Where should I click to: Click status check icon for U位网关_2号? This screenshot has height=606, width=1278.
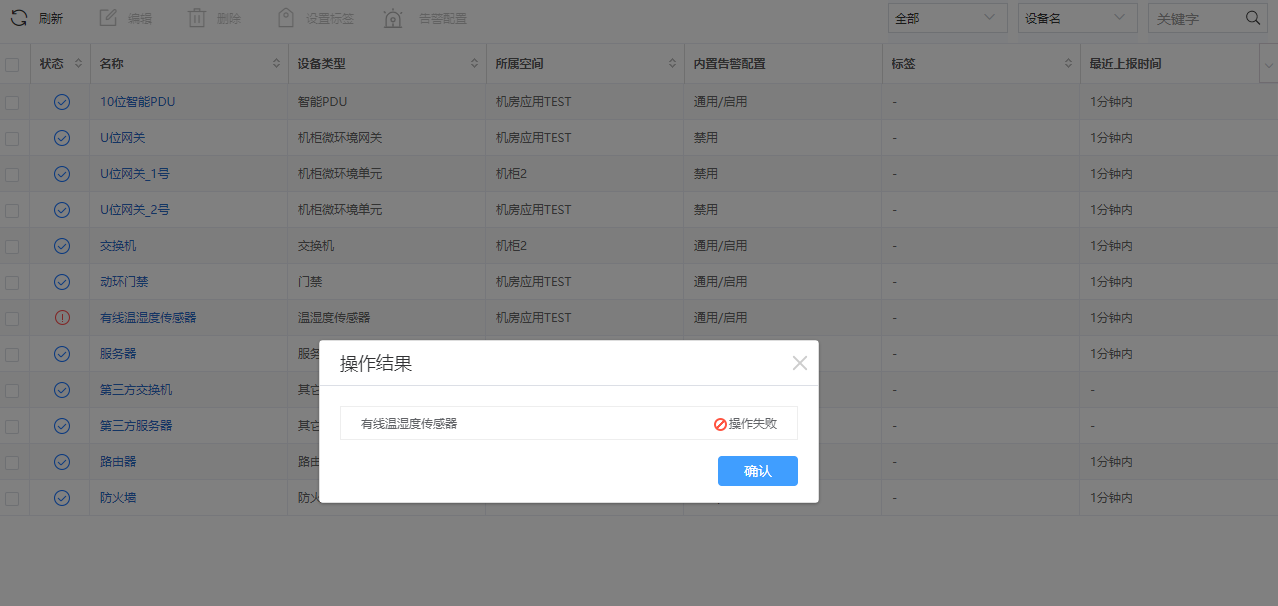(x=62, y=210)
